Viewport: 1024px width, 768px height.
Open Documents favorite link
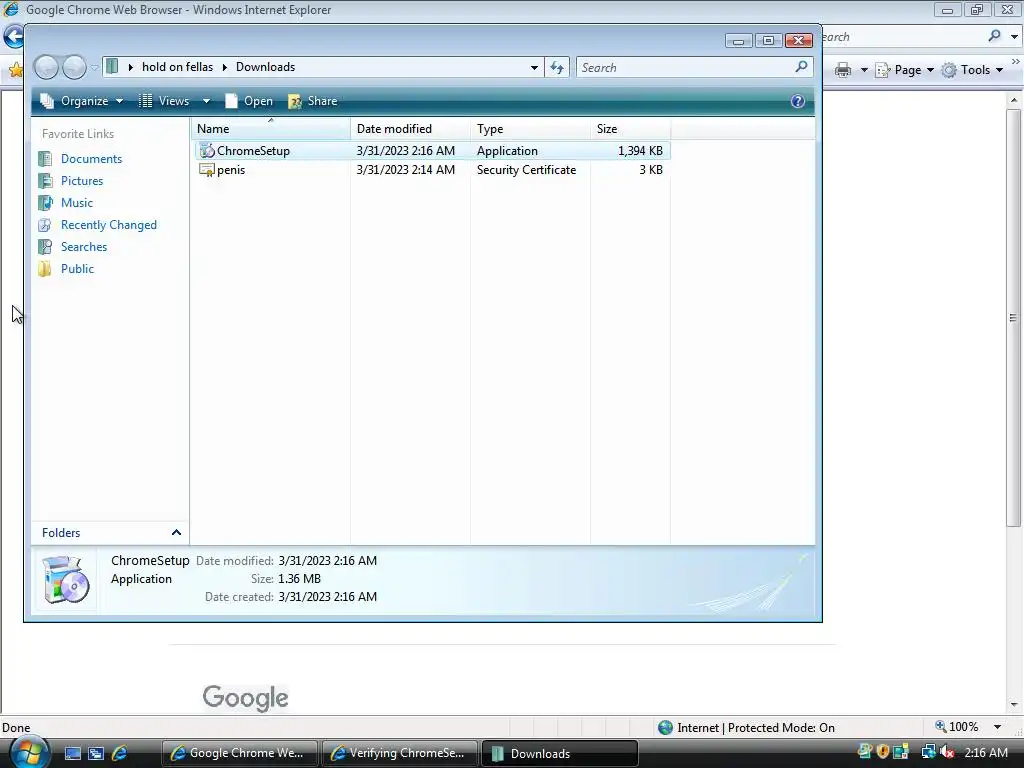click(x=91, y=159)
